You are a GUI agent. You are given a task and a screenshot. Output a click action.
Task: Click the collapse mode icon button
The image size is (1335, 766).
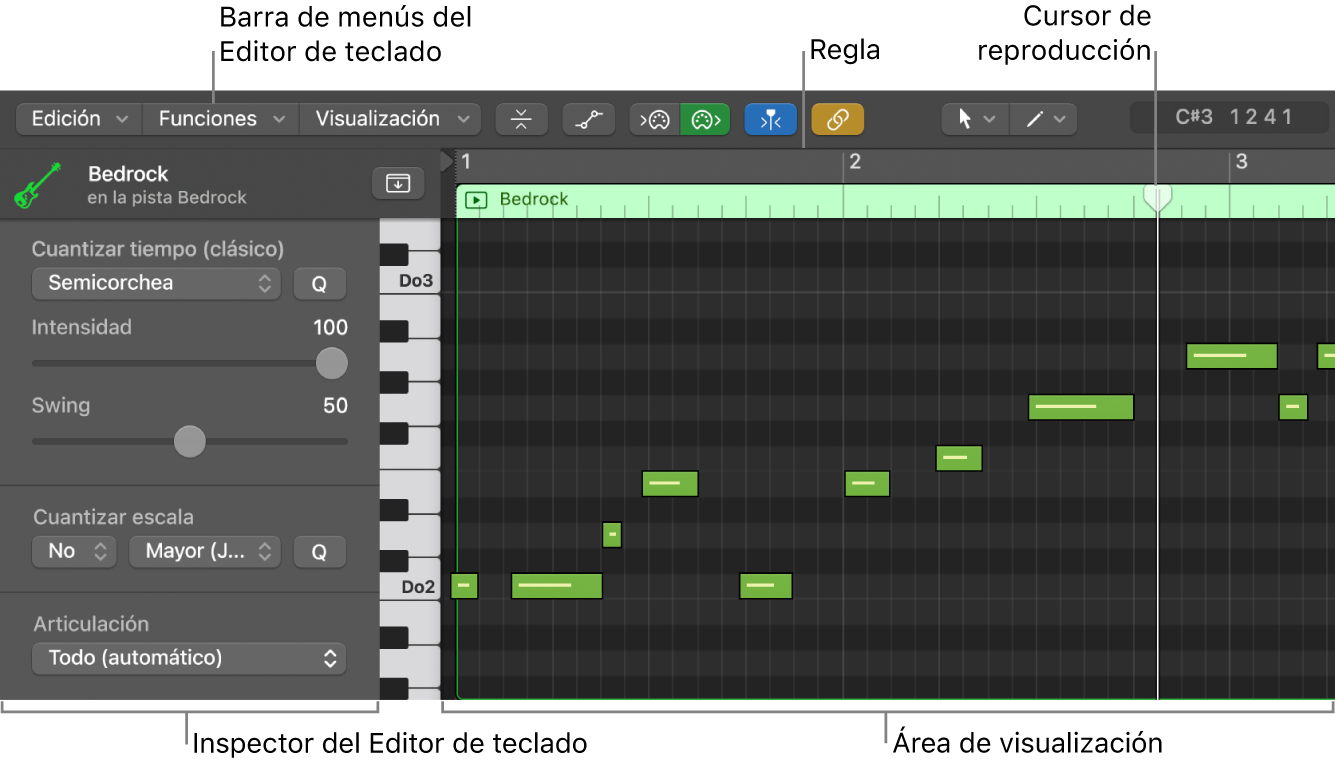point(522,119)
